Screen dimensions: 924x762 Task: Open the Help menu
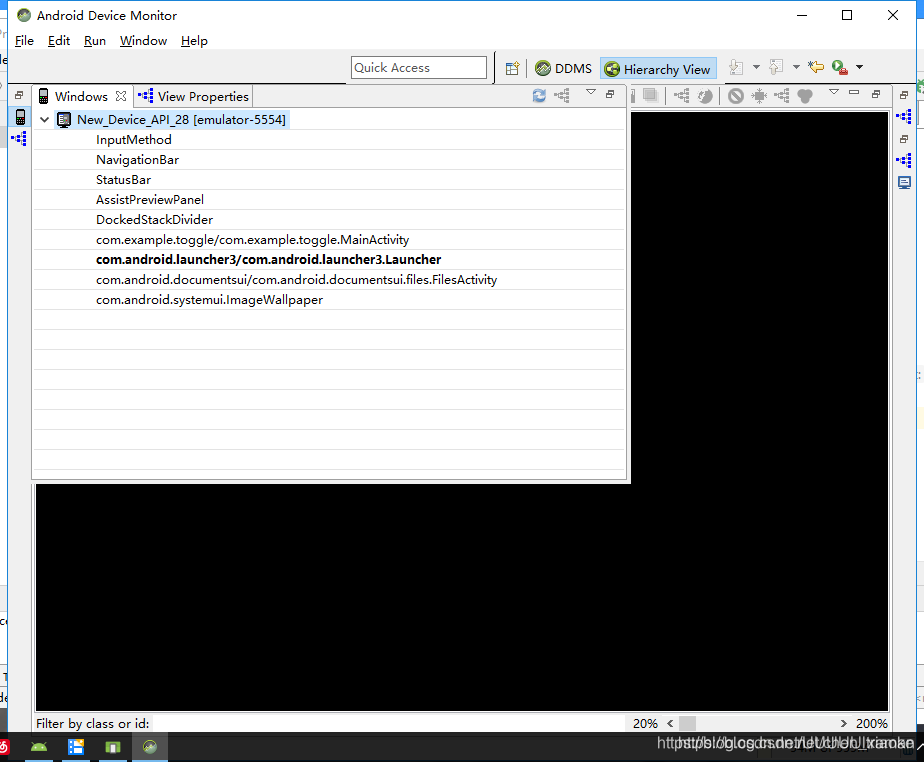(194, 41)
